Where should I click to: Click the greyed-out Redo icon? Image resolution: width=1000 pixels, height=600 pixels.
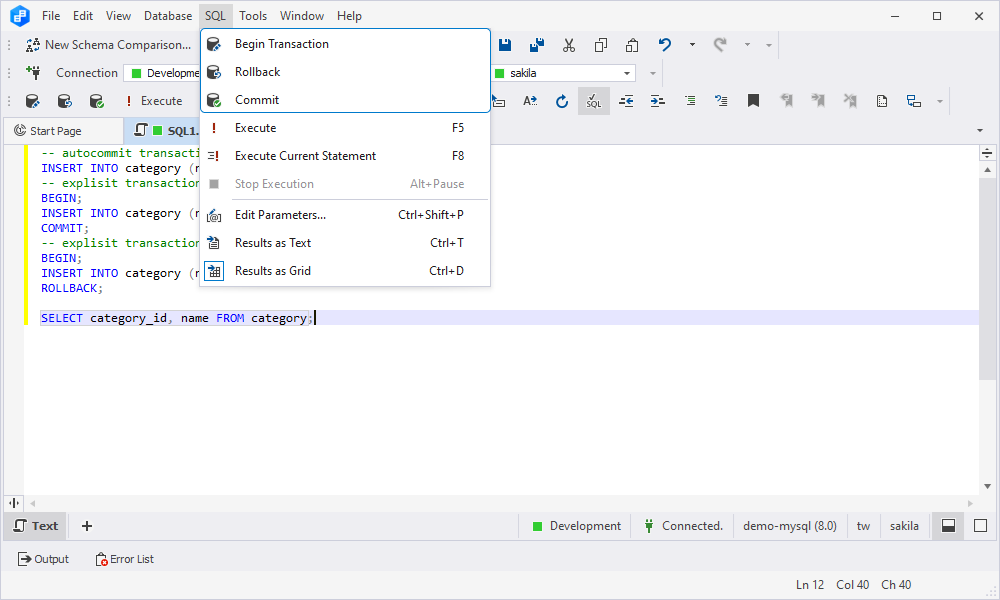[x=720, y=45]
